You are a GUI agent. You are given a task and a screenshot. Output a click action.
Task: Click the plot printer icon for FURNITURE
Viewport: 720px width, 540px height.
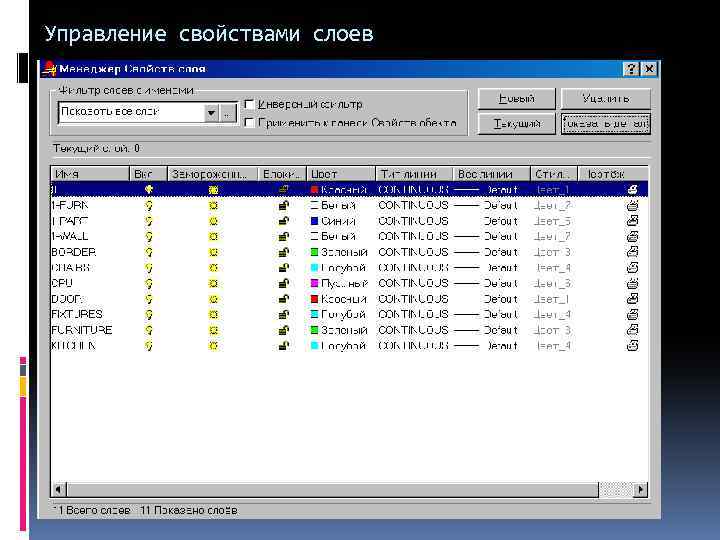click(x=632, y=330)
